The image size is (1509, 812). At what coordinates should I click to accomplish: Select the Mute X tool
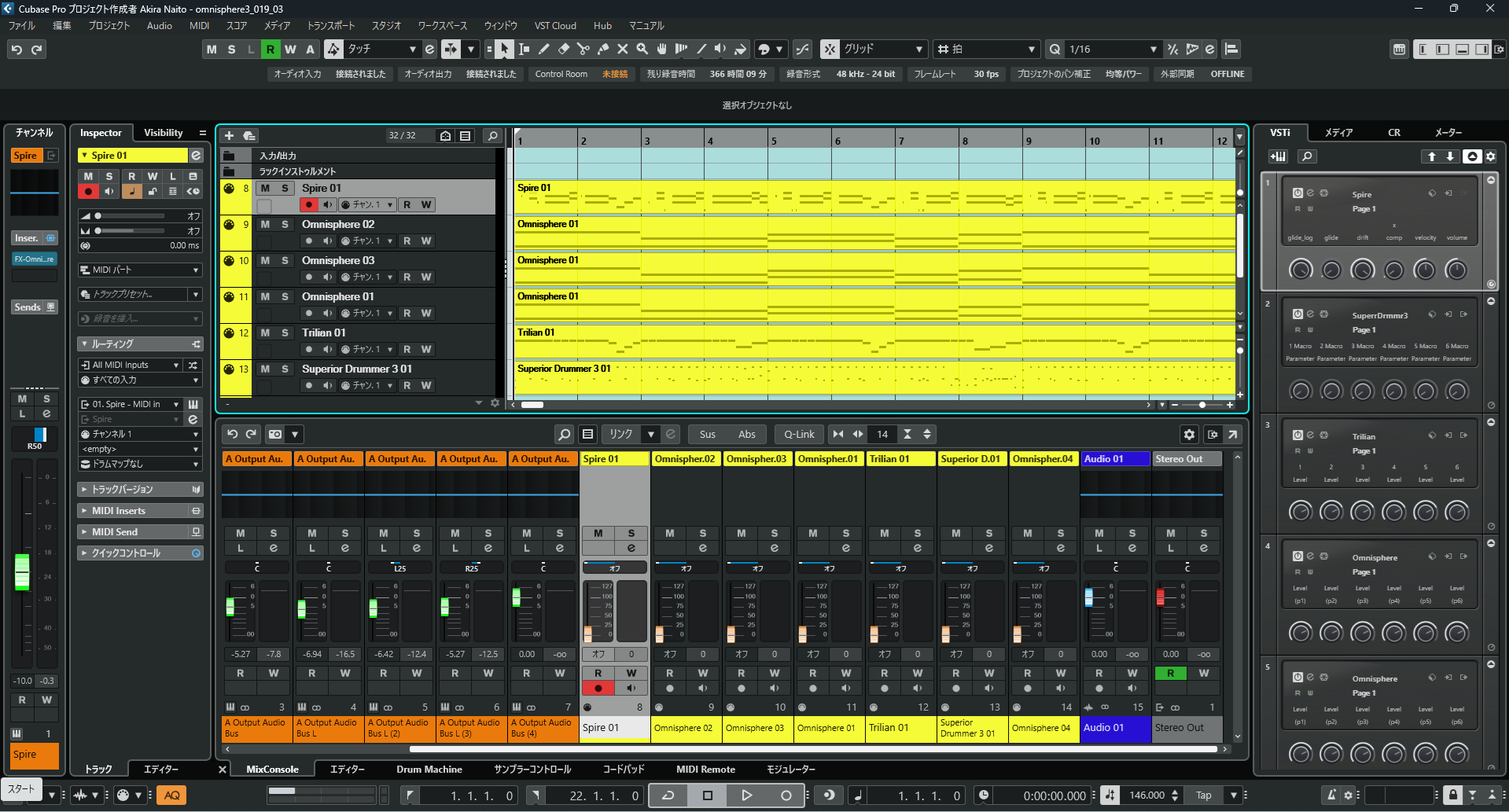point(623,50)
